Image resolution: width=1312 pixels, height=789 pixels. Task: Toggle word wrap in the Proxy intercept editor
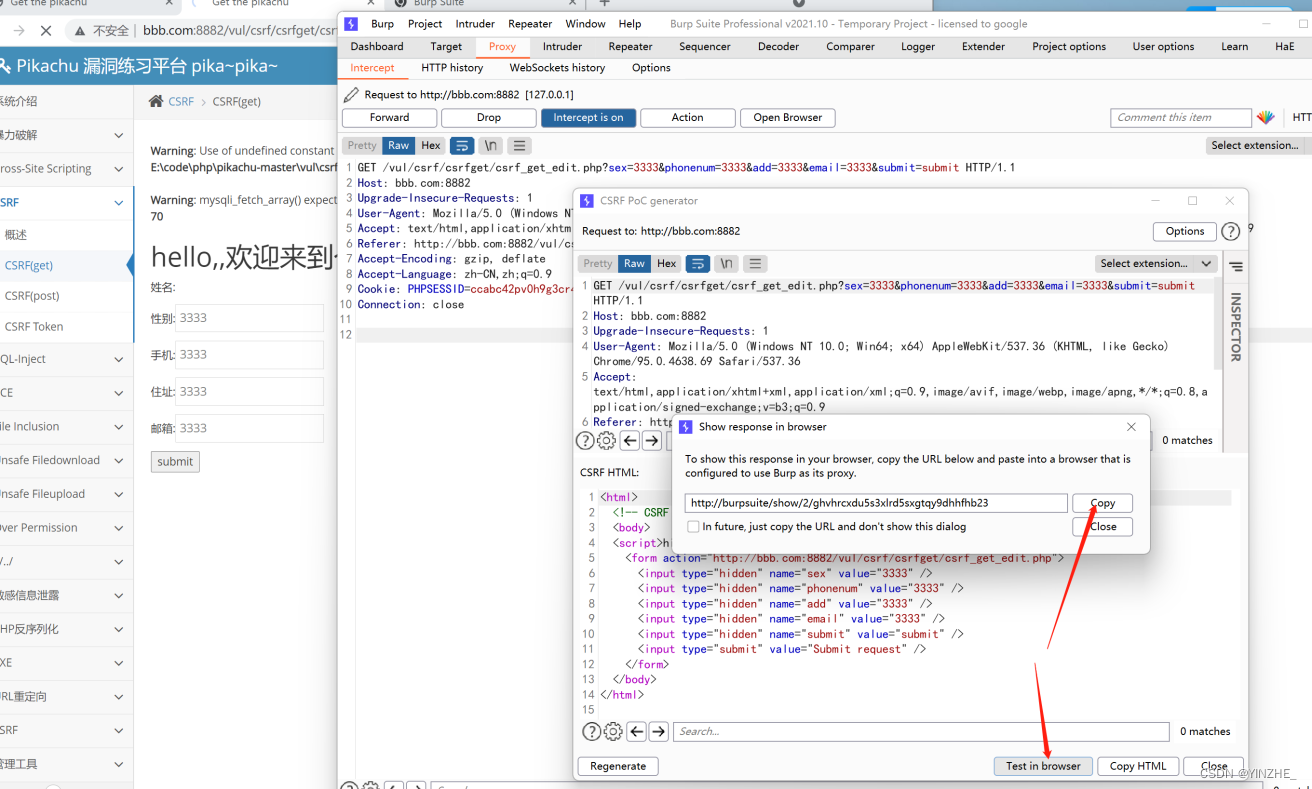coord(463,146)
